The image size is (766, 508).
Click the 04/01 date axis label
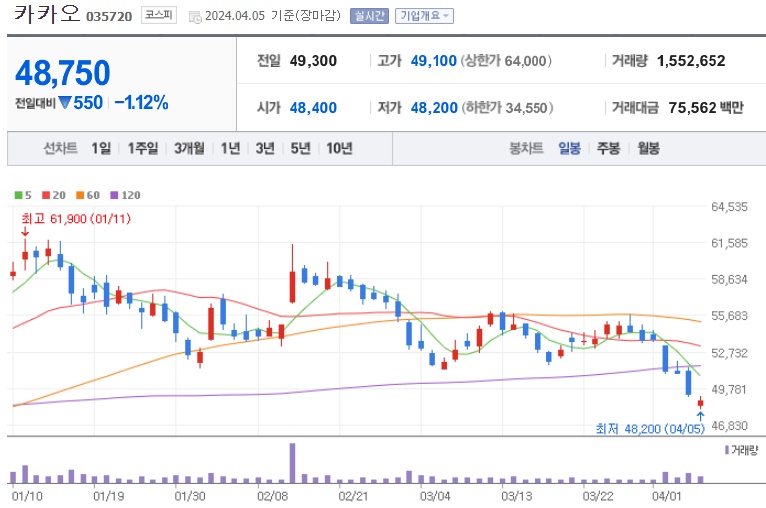[x=666, y=496]
